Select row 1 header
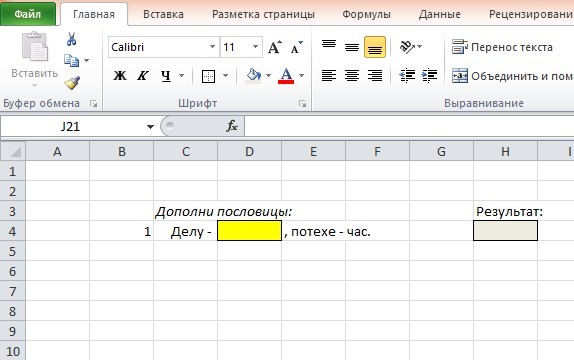The image size is (574, 360). click(13, 171)
